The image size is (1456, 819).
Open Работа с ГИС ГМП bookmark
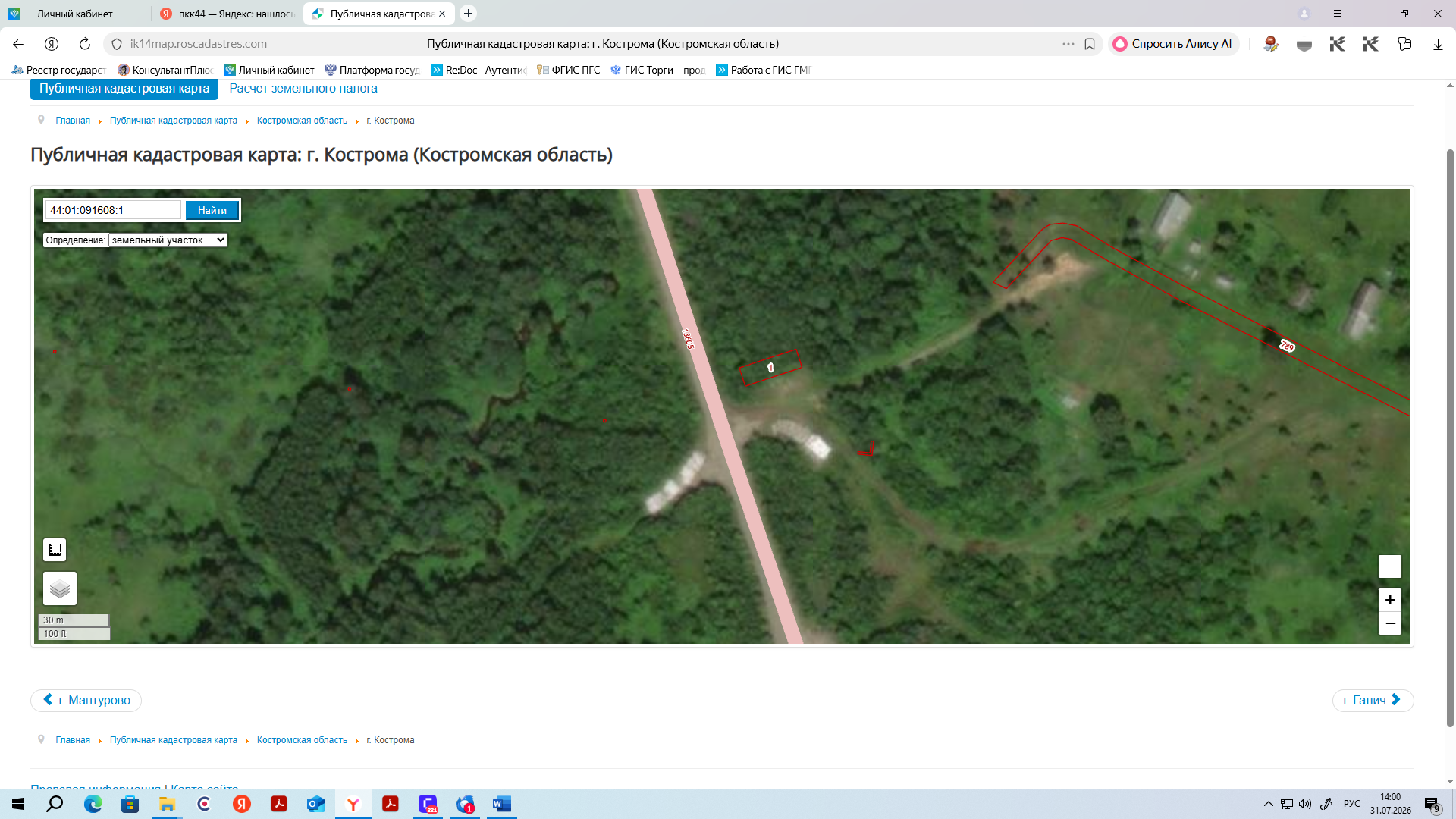(764, 70)
